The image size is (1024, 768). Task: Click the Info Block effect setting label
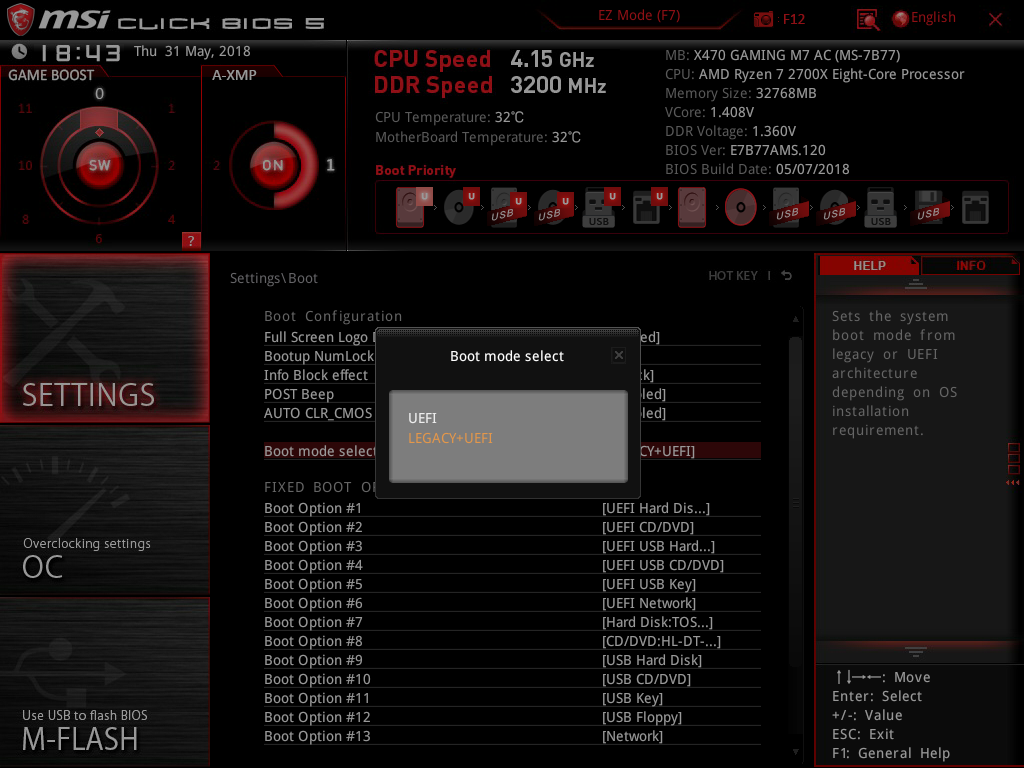pyautogui.click(x=315, y=375)
